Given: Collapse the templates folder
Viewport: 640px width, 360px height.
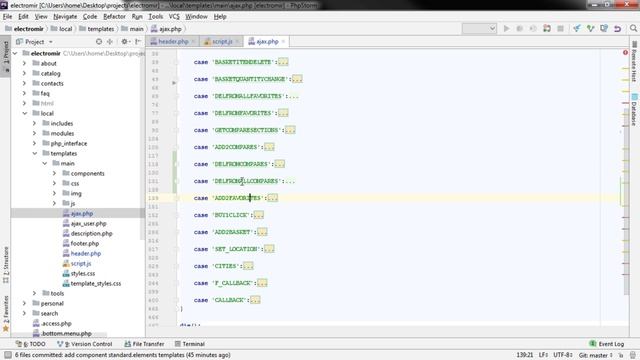Looking at the screenshot, I should 35,153.
